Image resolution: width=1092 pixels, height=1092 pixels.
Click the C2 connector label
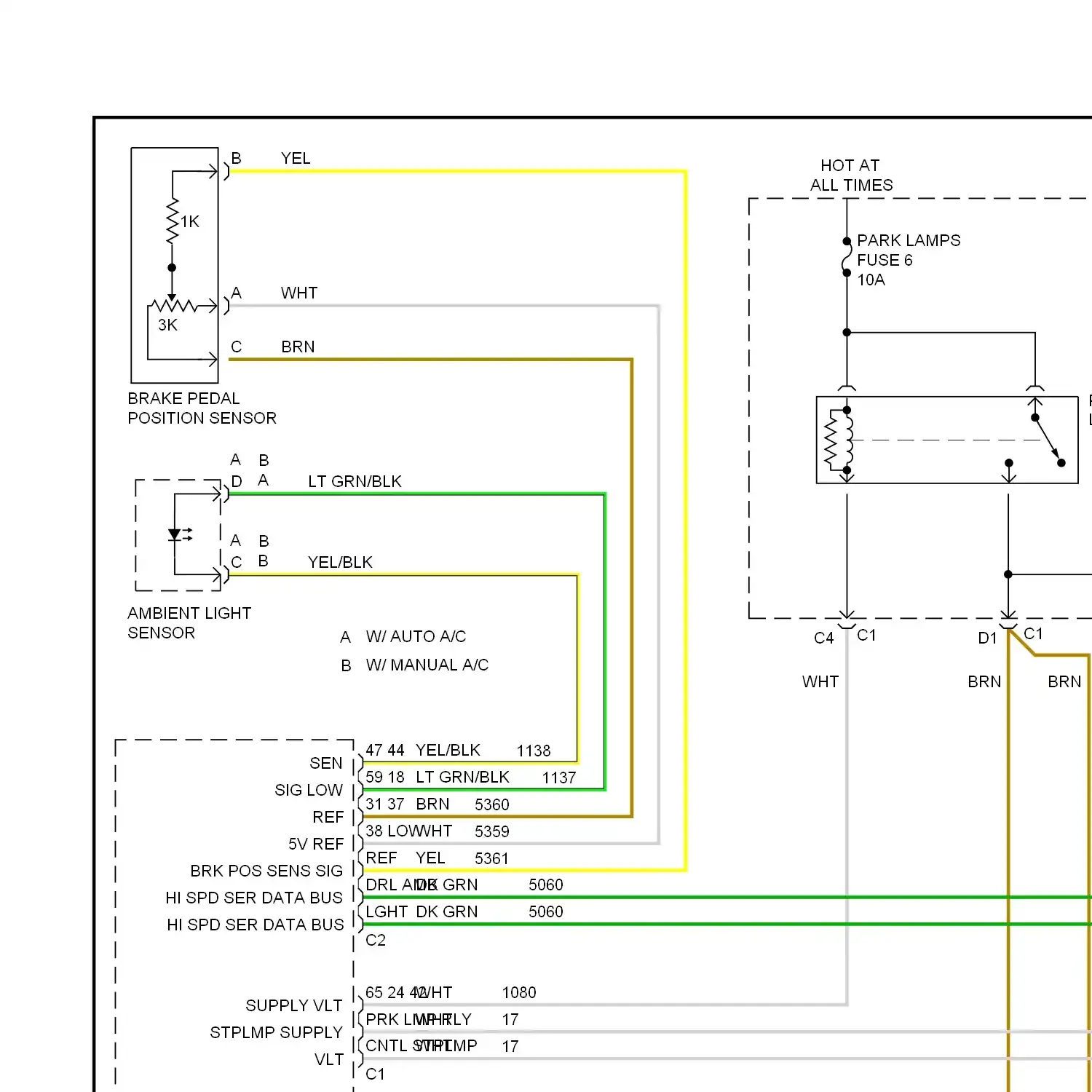[376, 940]
